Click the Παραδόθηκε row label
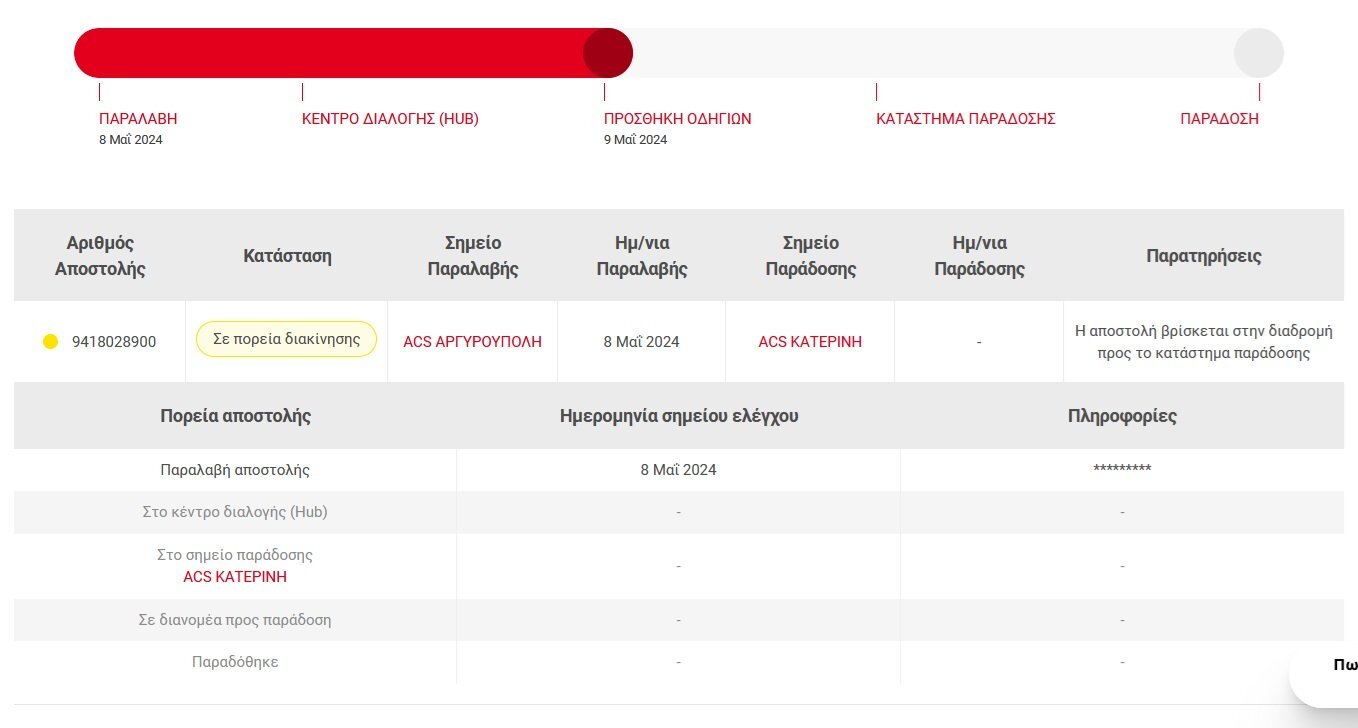Screen dimensions: 1358x728 pyautogui.click(x=235, y=662)
